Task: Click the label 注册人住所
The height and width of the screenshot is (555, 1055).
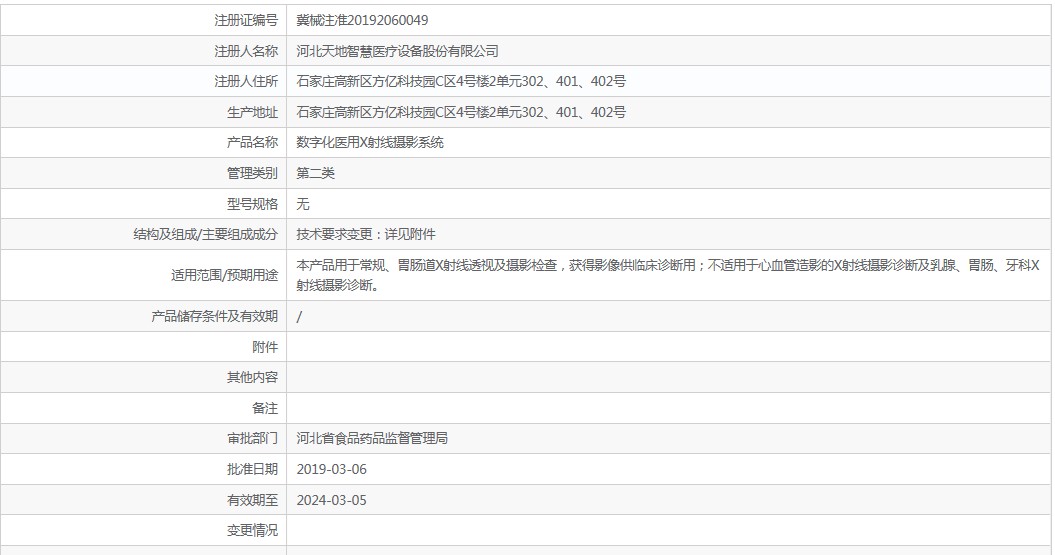Action: click(x=246, y=81)
